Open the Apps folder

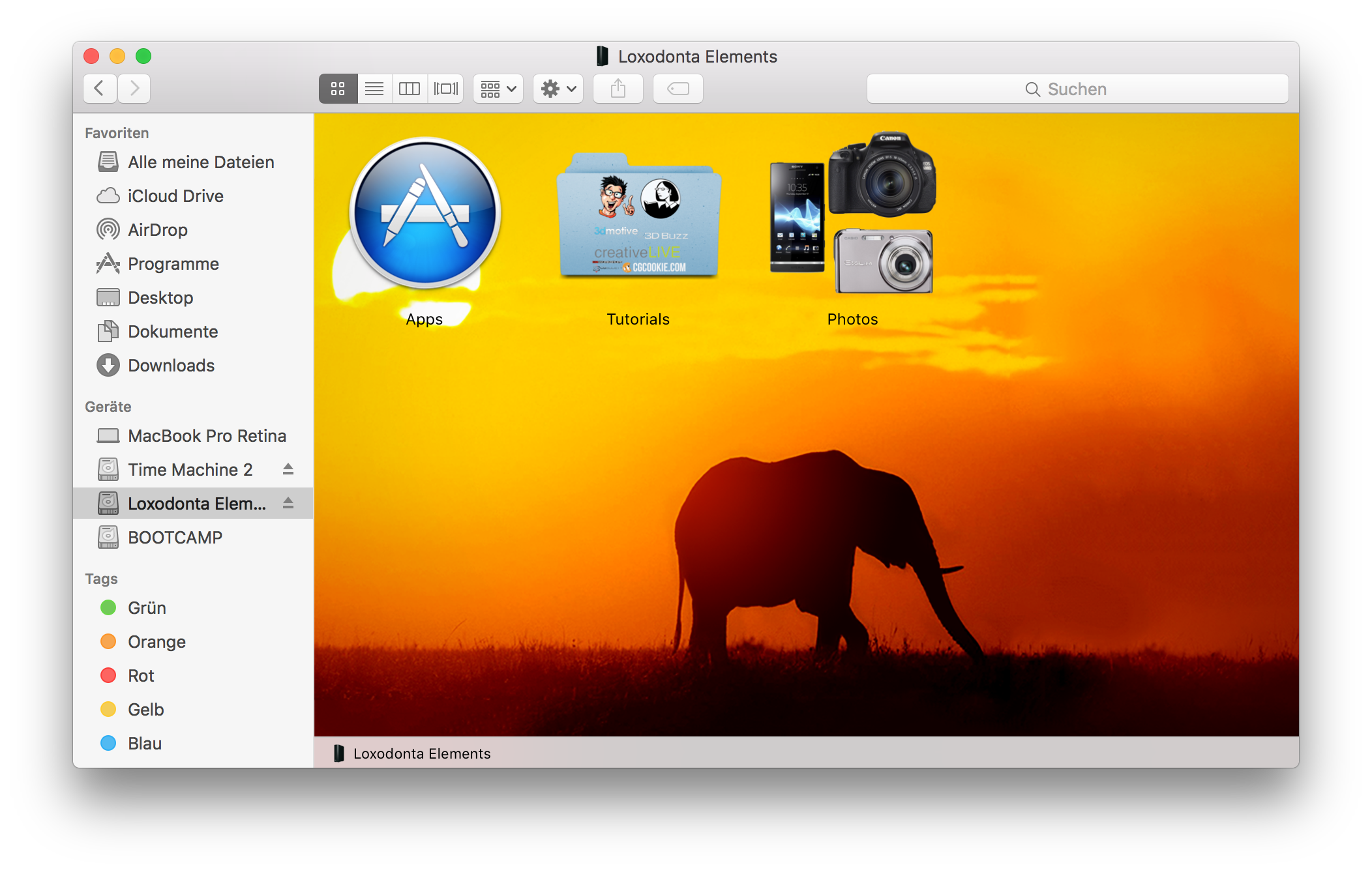pyautogui.click(x=425, y=214)
